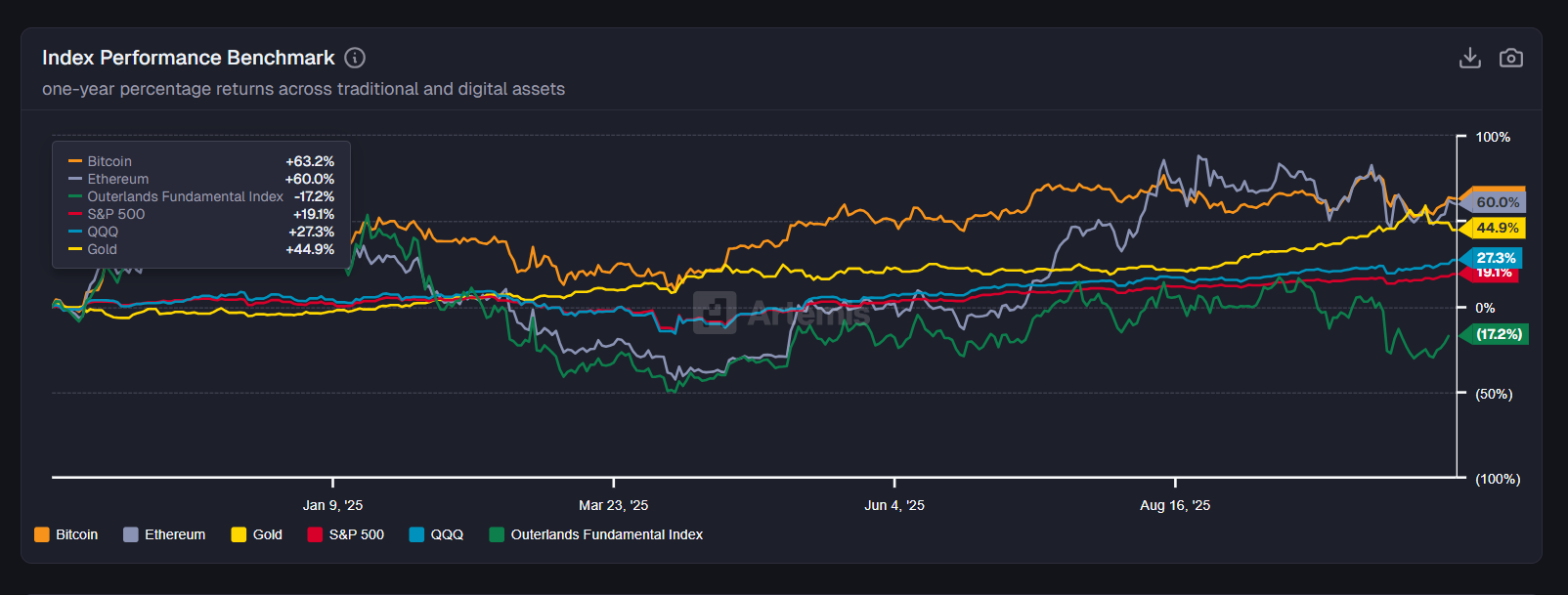Click the Bitcoin +63.2% row in the tooltip
This screenshot has height=595, width=1568.
coord(200,161)
